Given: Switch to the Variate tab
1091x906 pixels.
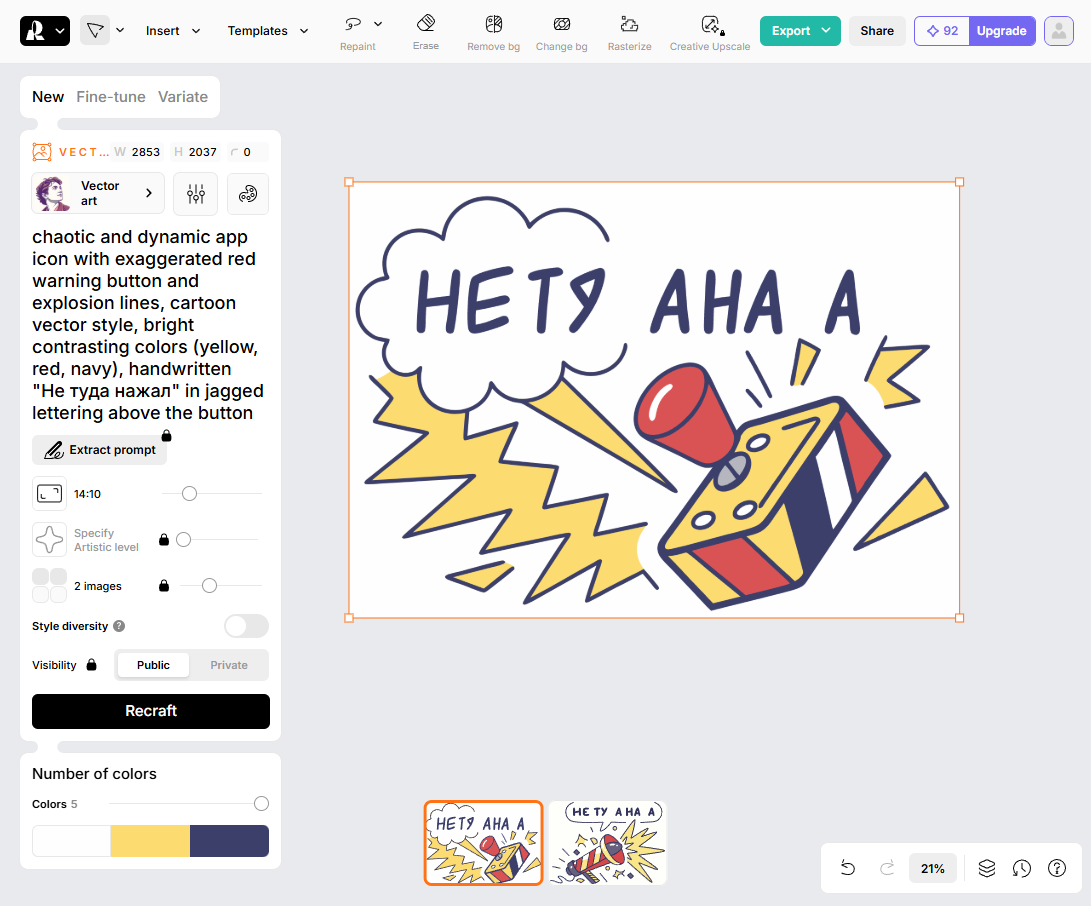Looking at the screenshot, I should 183,97.
